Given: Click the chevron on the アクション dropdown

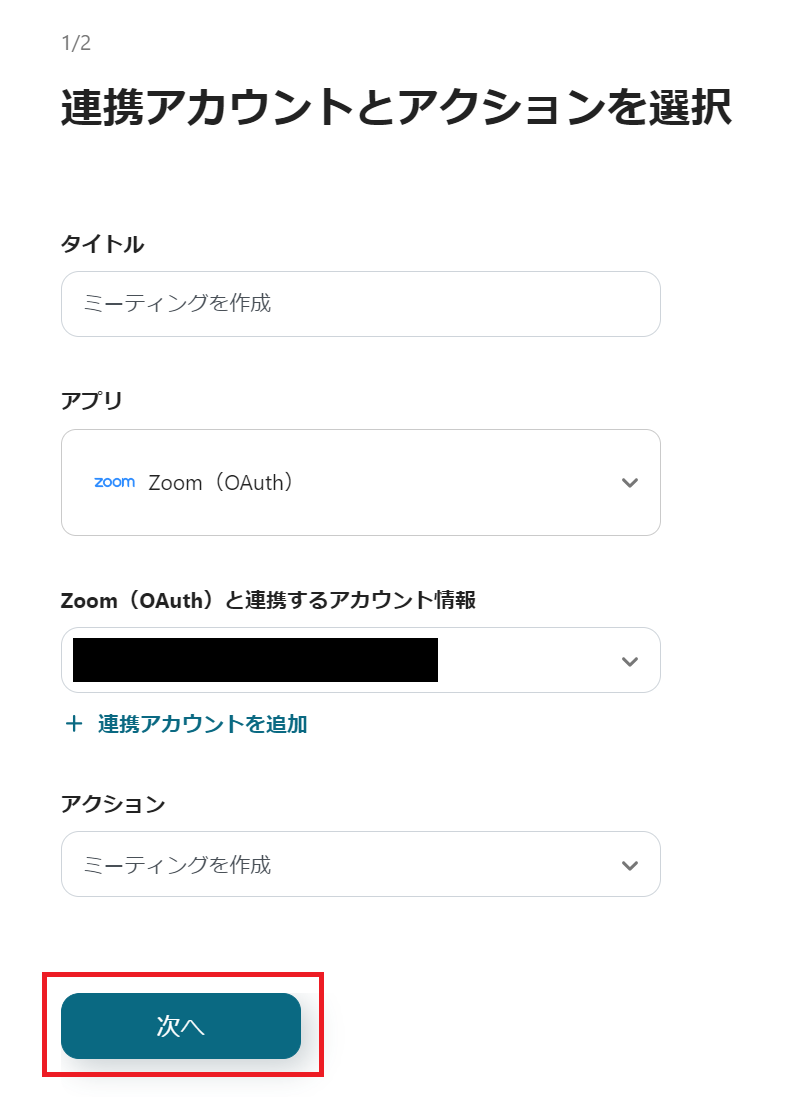Looking at the screenshot, I should click(630, 864).
